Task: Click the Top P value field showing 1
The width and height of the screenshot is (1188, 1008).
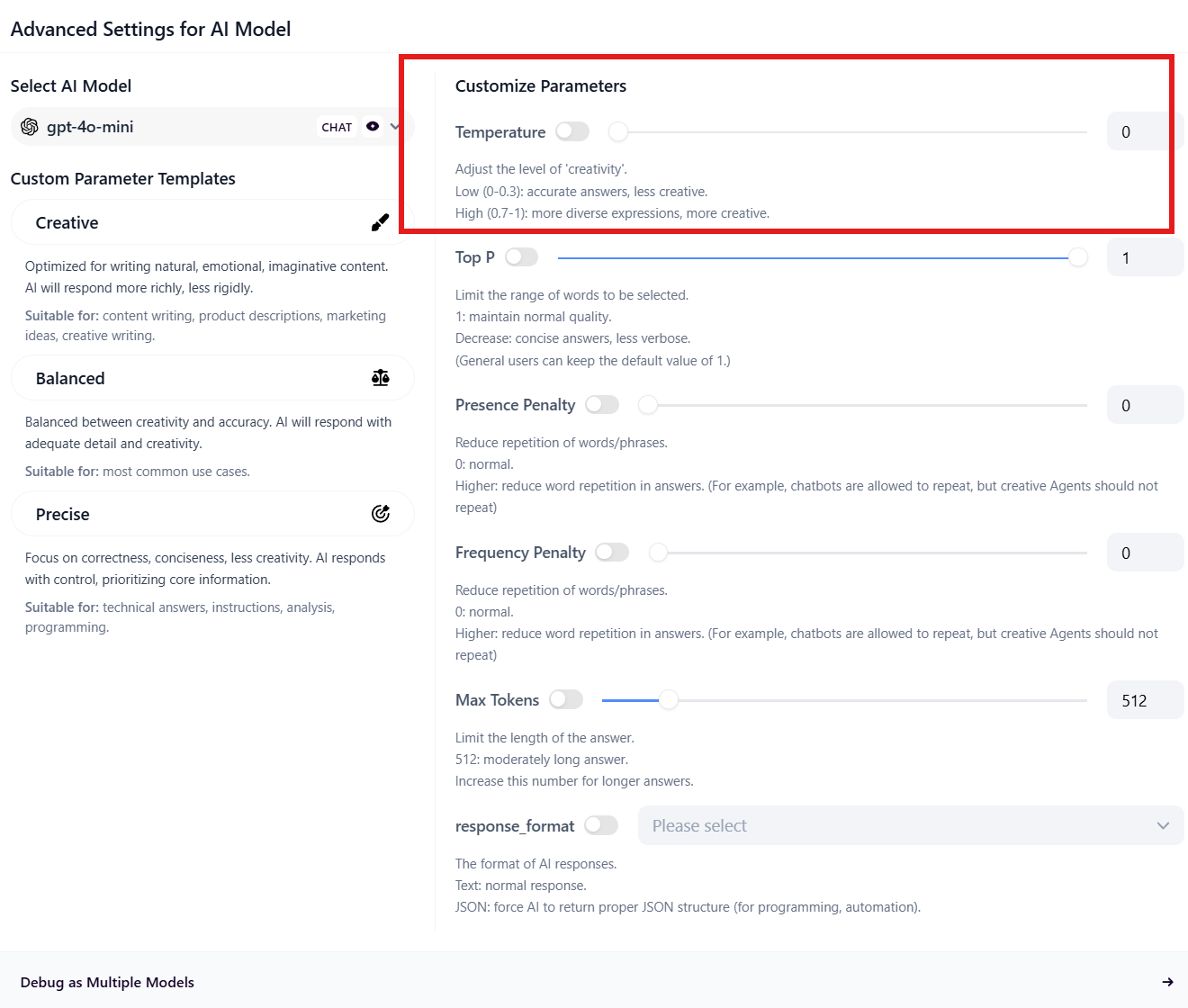Action: point(1145,257)
